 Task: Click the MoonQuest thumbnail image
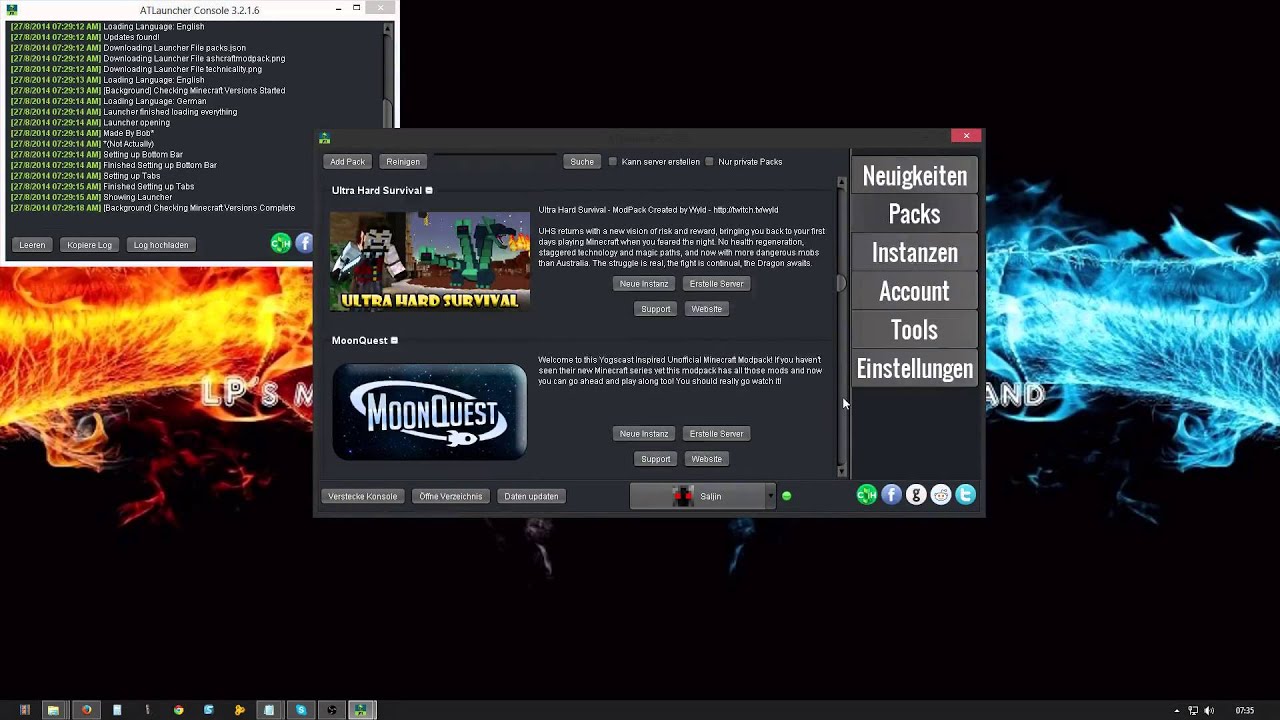click(x=430, y=411)
